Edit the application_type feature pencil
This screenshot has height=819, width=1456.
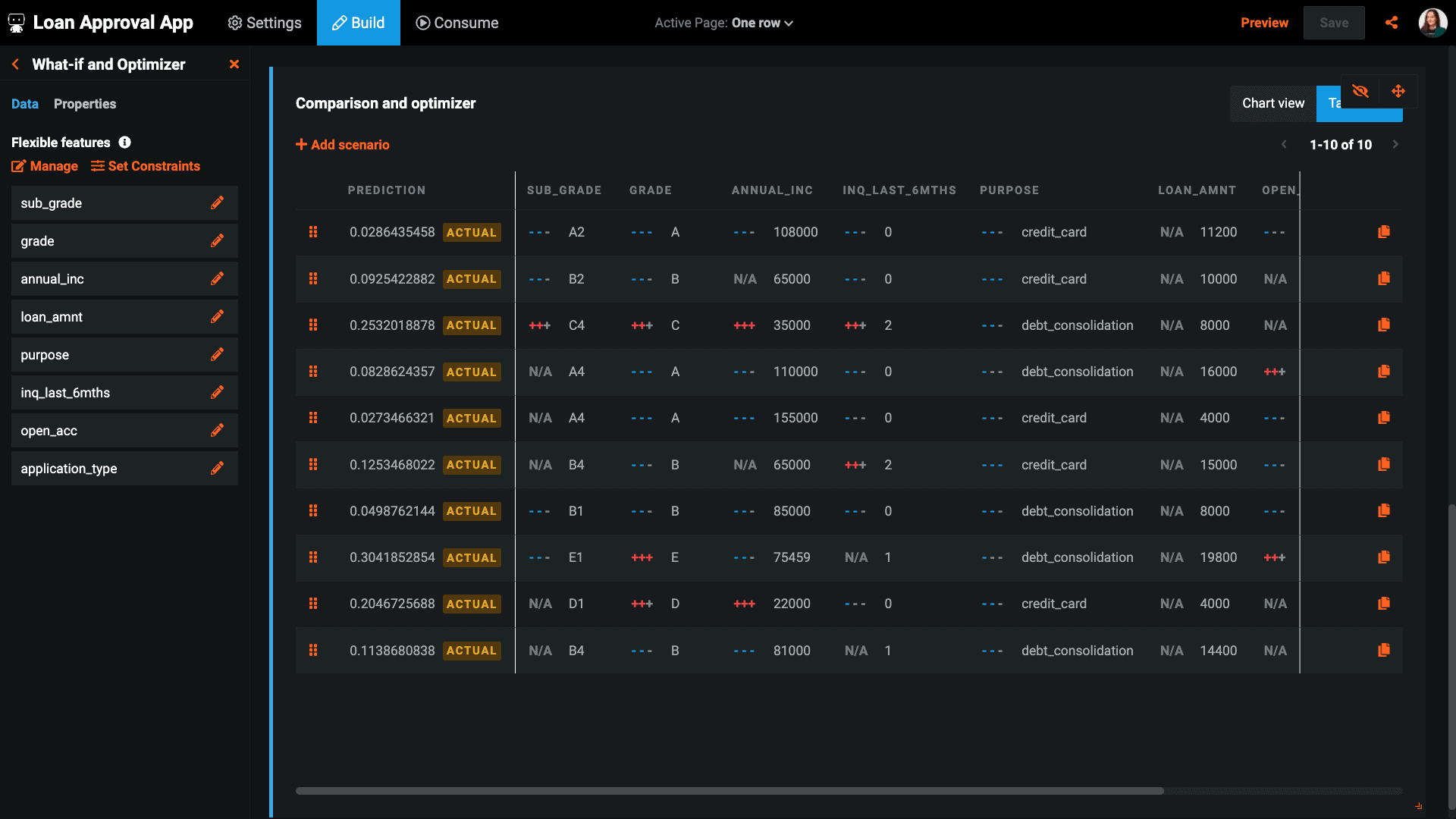point(217,468)
